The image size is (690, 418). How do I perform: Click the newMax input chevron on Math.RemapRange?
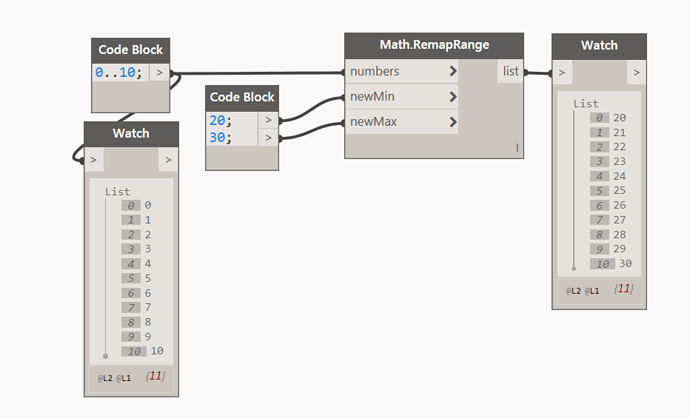coord(453,122)
